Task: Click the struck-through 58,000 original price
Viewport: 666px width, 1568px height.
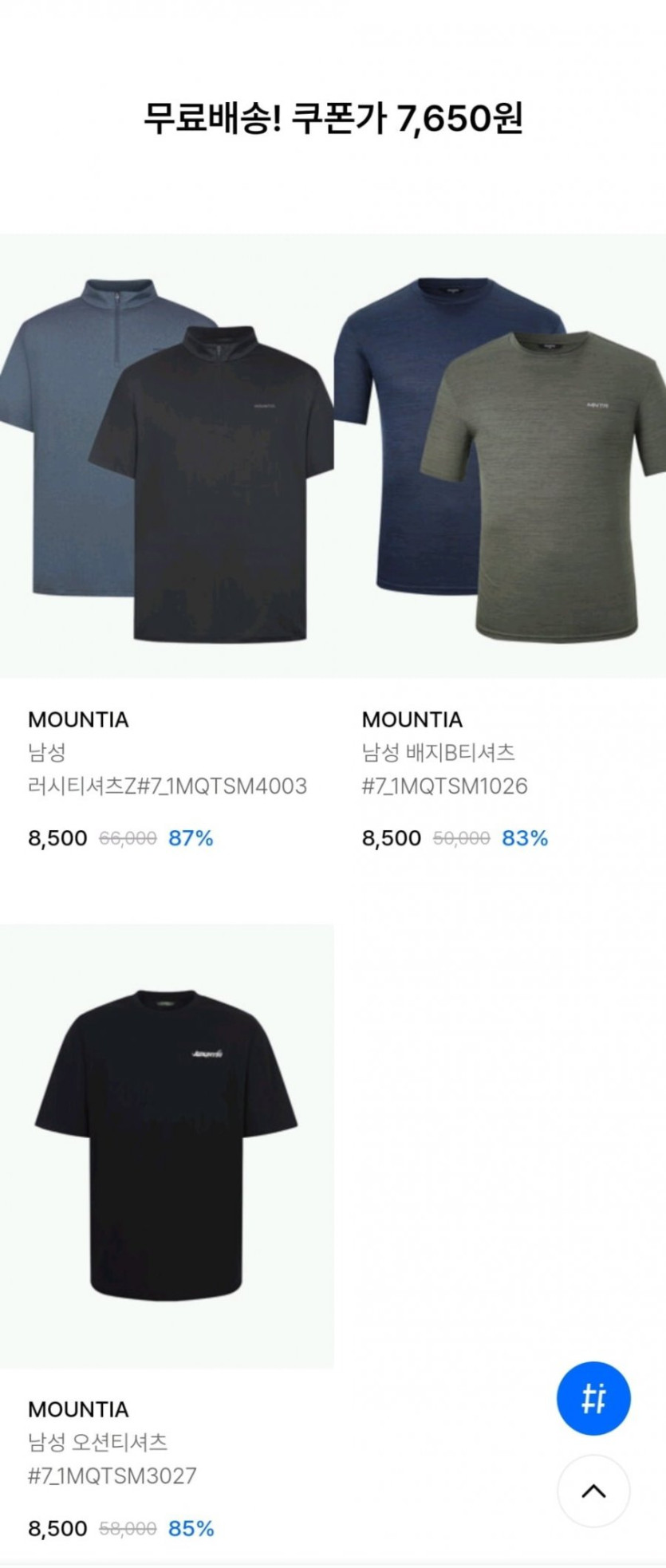Action: point(128,1528)
